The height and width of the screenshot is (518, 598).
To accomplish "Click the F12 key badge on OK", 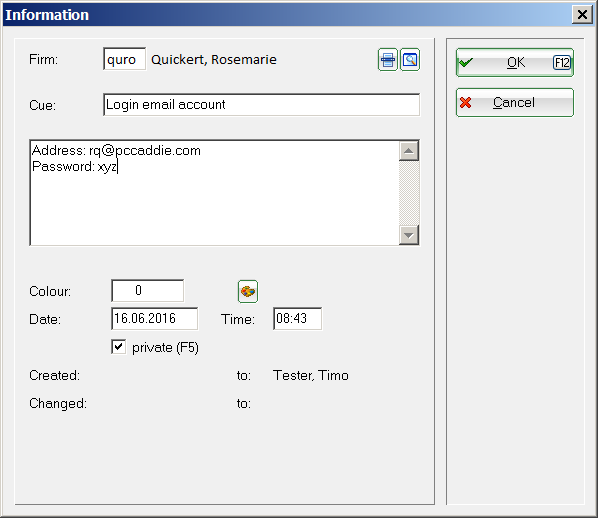I will [561, 63].
